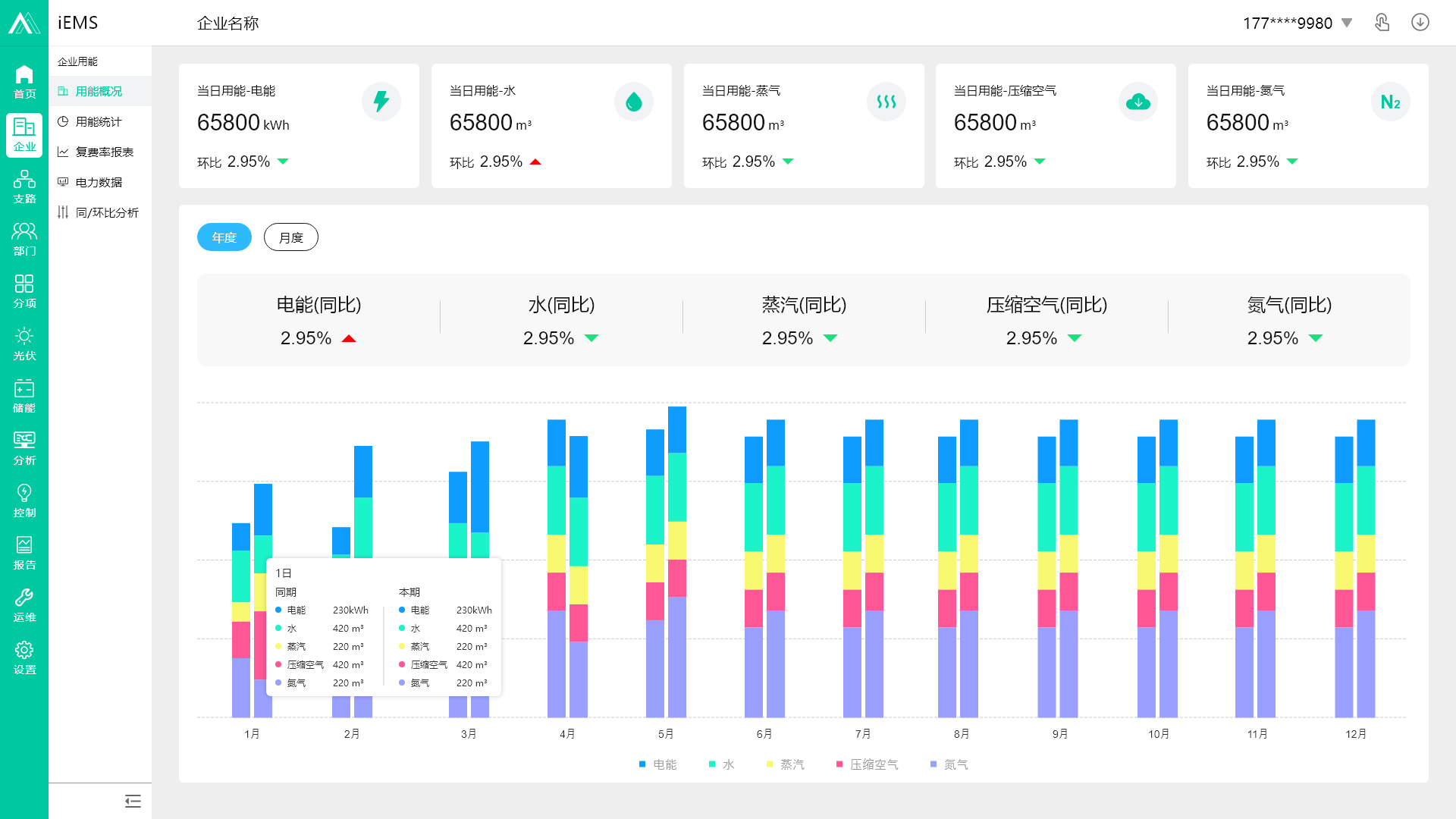This screenshot has width=1456, height=819.
Task: Open 部门 department sidebar item
Action: coord(24,240)
